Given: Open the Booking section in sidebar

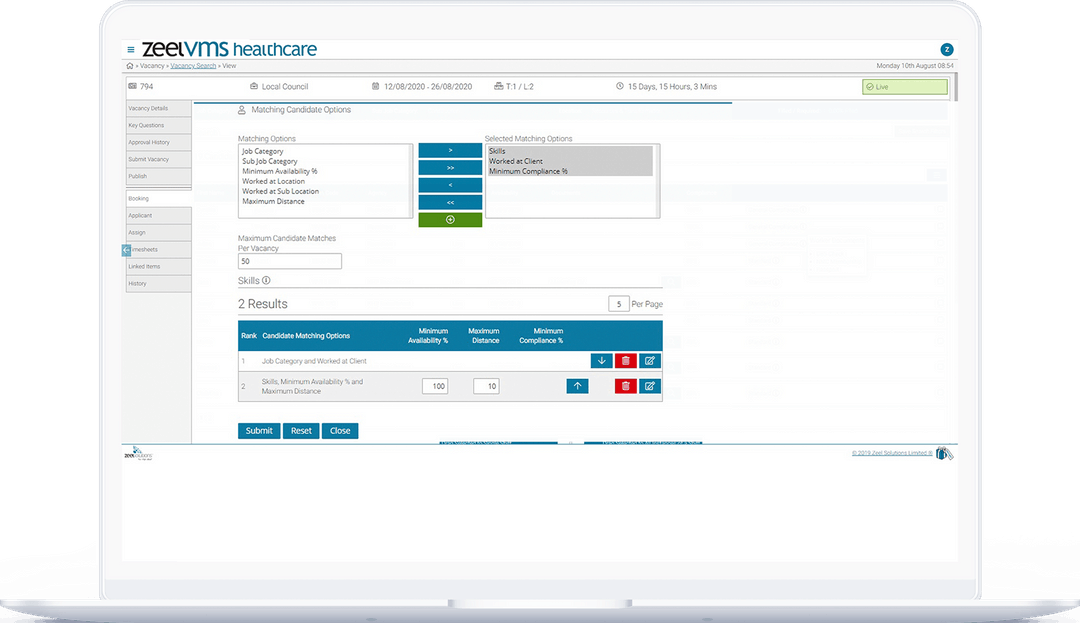Looking at the screenshot, I should coord(141,197).
